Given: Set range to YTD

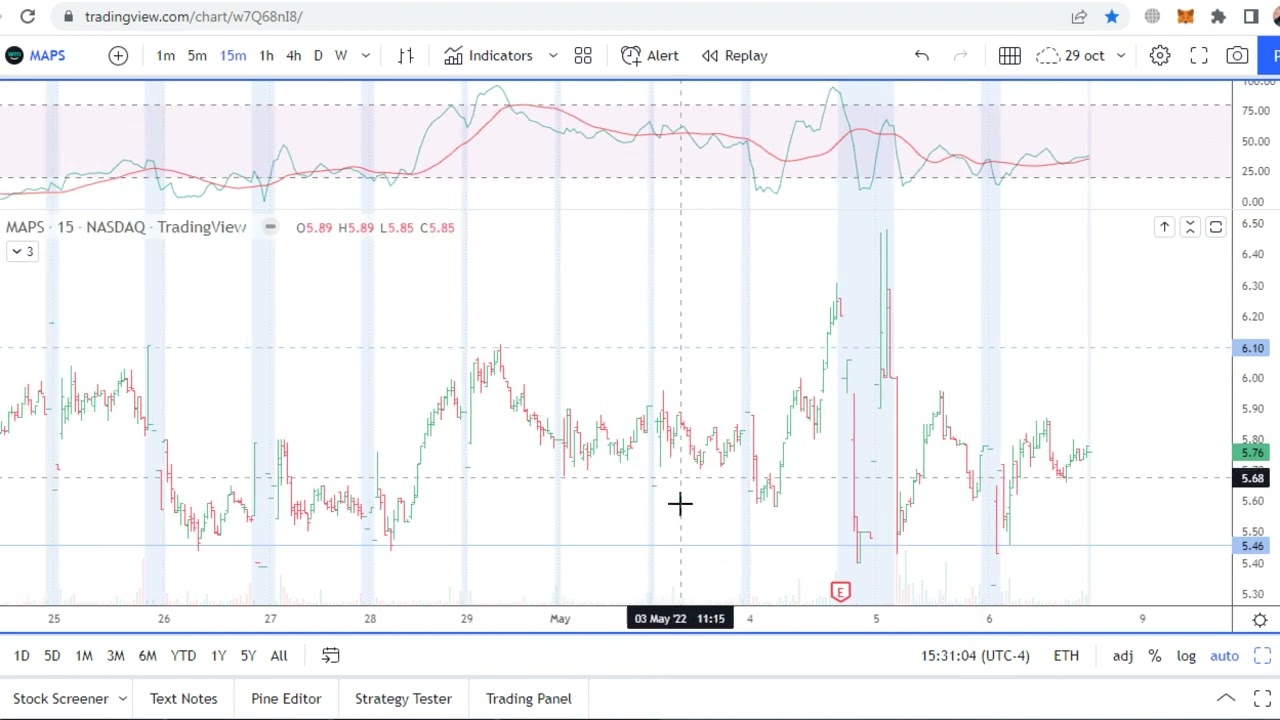Looking at the screenshot, I should 183,656.
